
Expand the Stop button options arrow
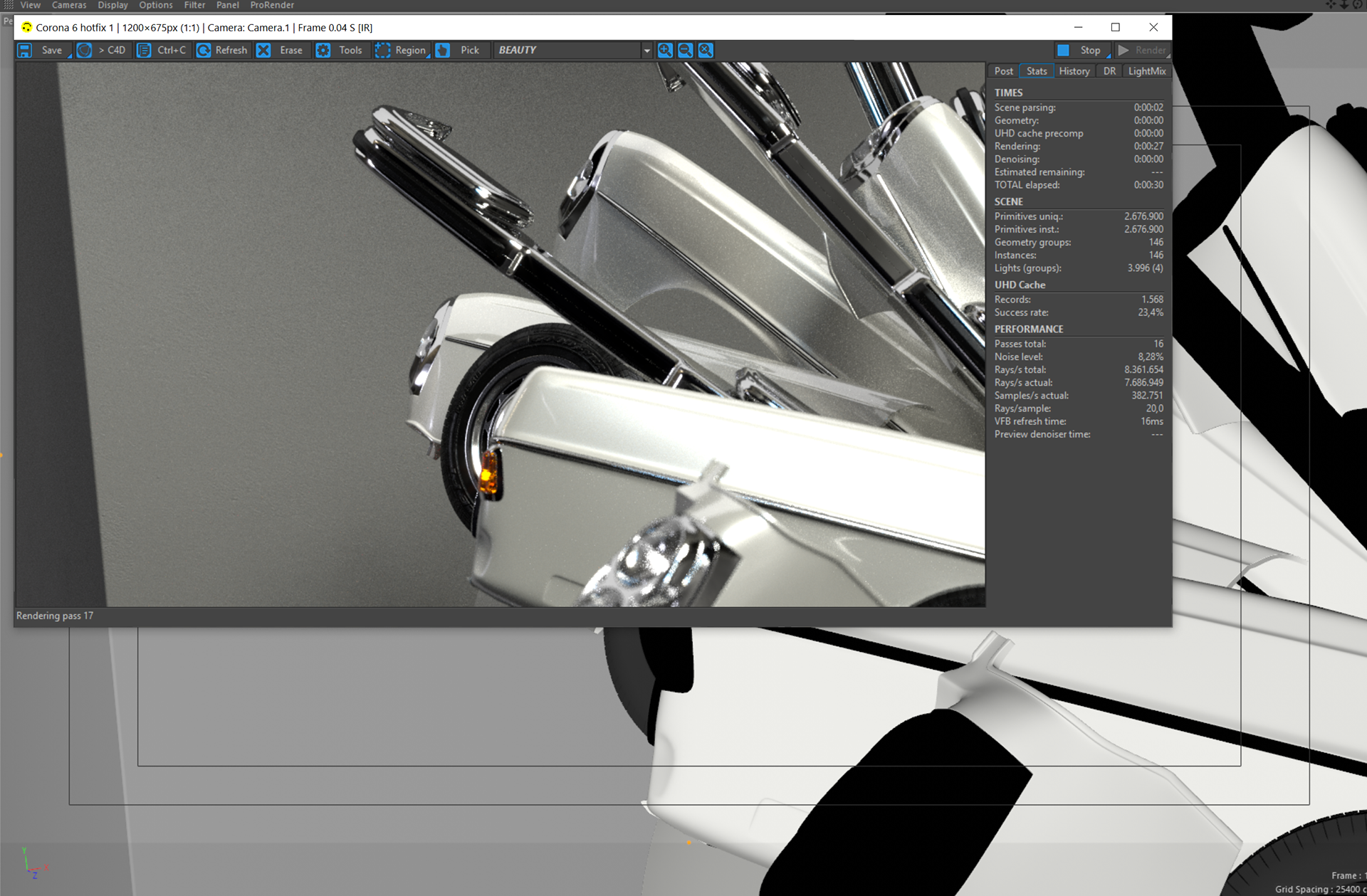[1109, 56]
